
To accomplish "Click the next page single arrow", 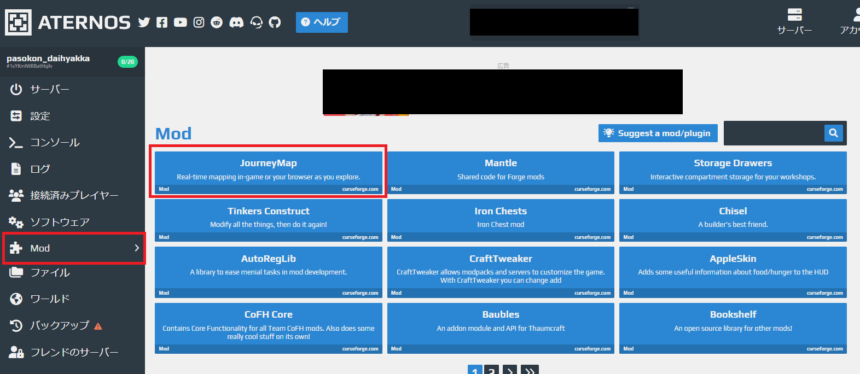I will pyautogui.click(x=510, y=370).
